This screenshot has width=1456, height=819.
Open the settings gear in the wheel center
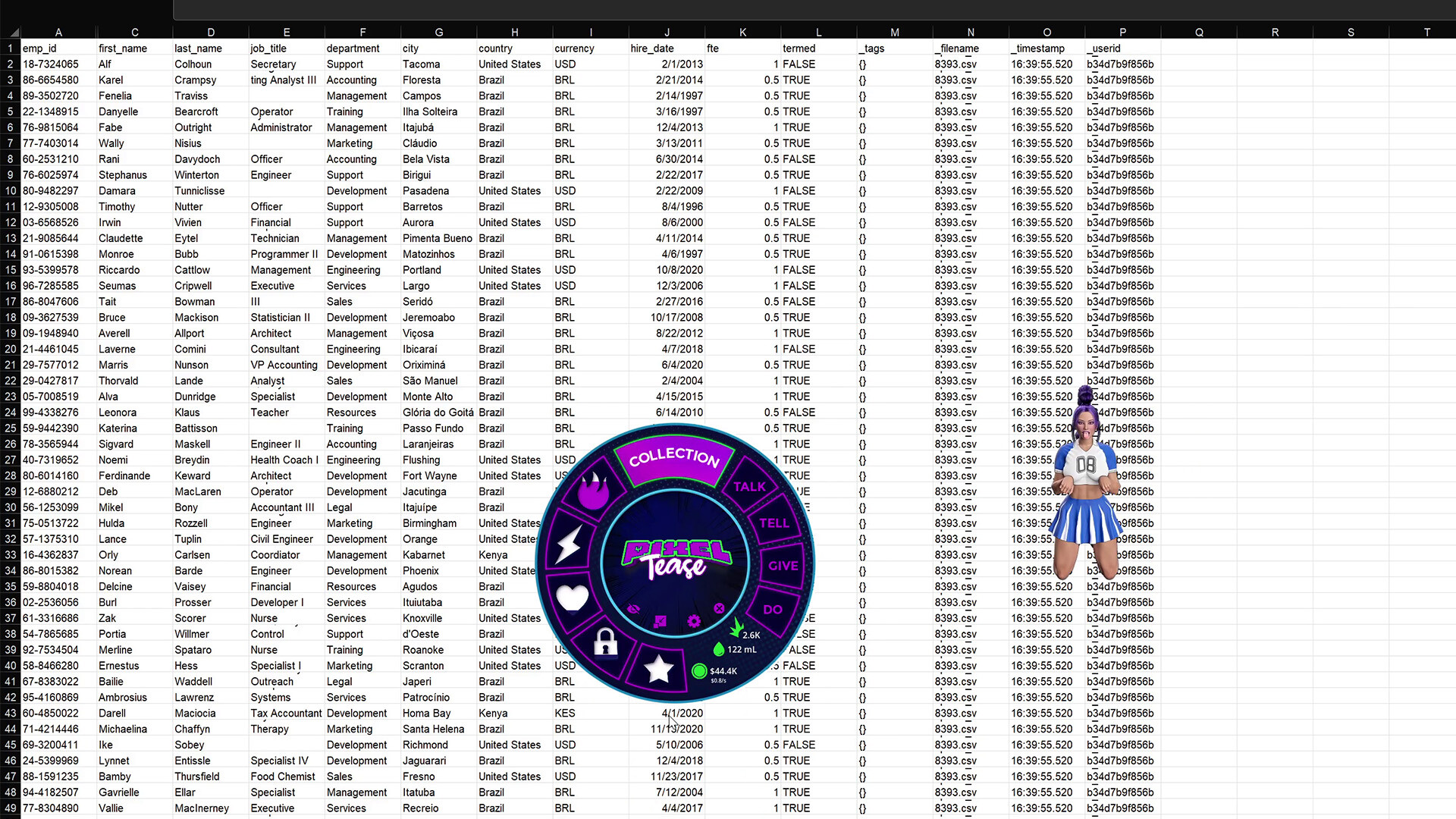[x=694, y=621]
